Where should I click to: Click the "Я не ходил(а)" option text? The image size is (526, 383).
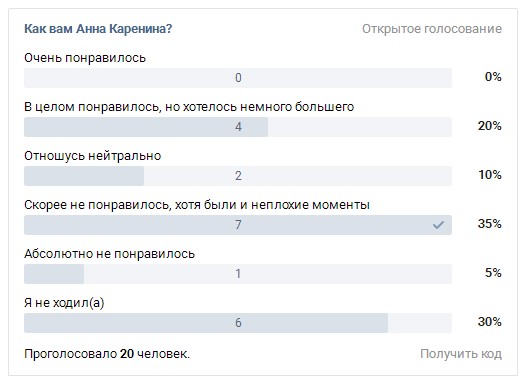pos(64,303)
